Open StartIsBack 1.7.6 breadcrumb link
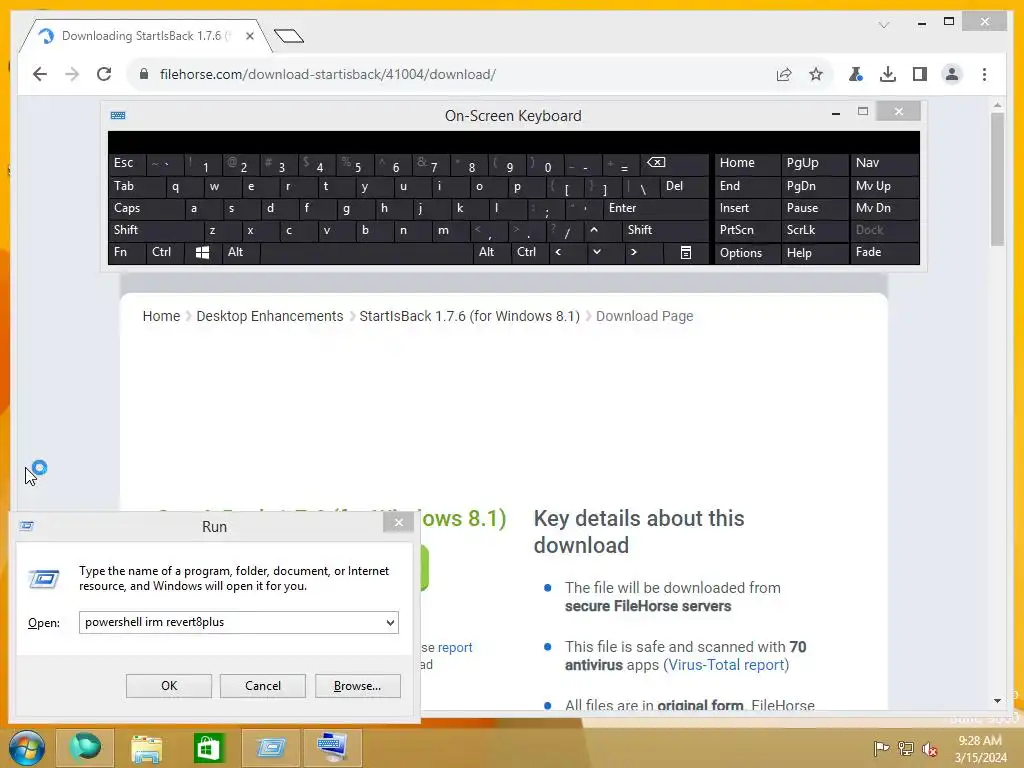Image resolution: width=1024 pixels, height=768 pixels. [470, 316]
